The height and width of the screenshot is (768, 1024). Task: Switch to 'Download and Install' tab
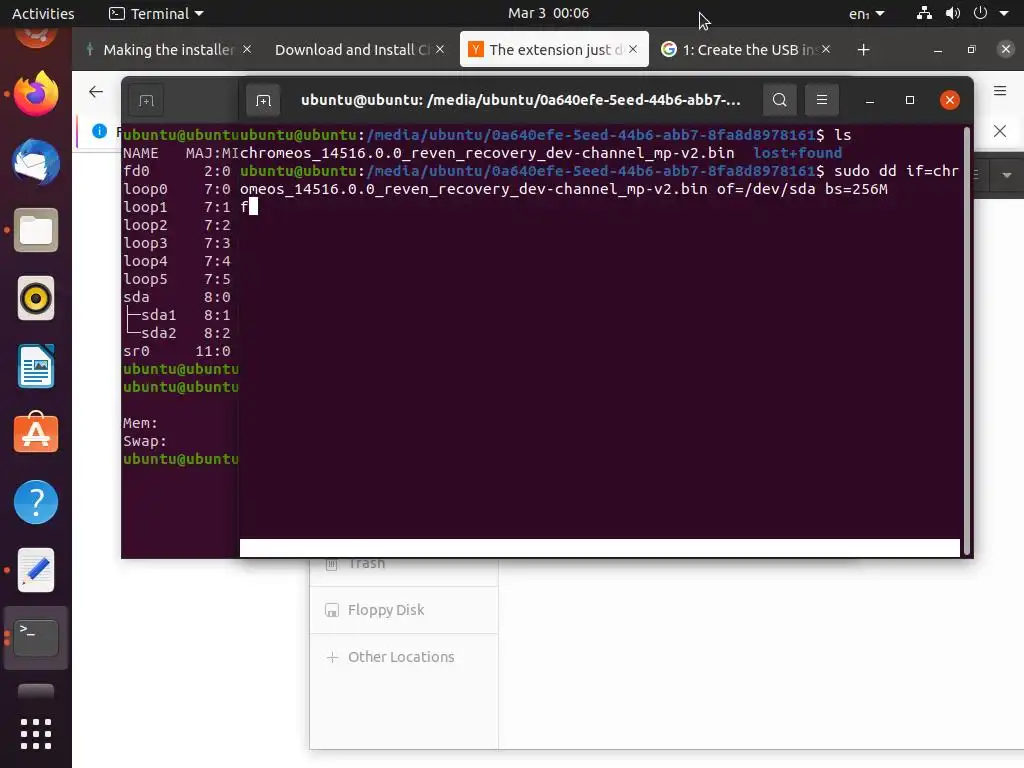(359, 50)
